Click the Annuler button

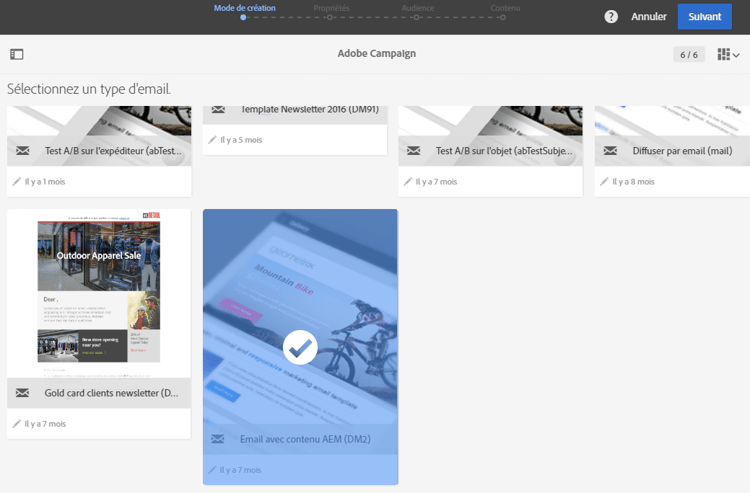[x=649, y=17]
